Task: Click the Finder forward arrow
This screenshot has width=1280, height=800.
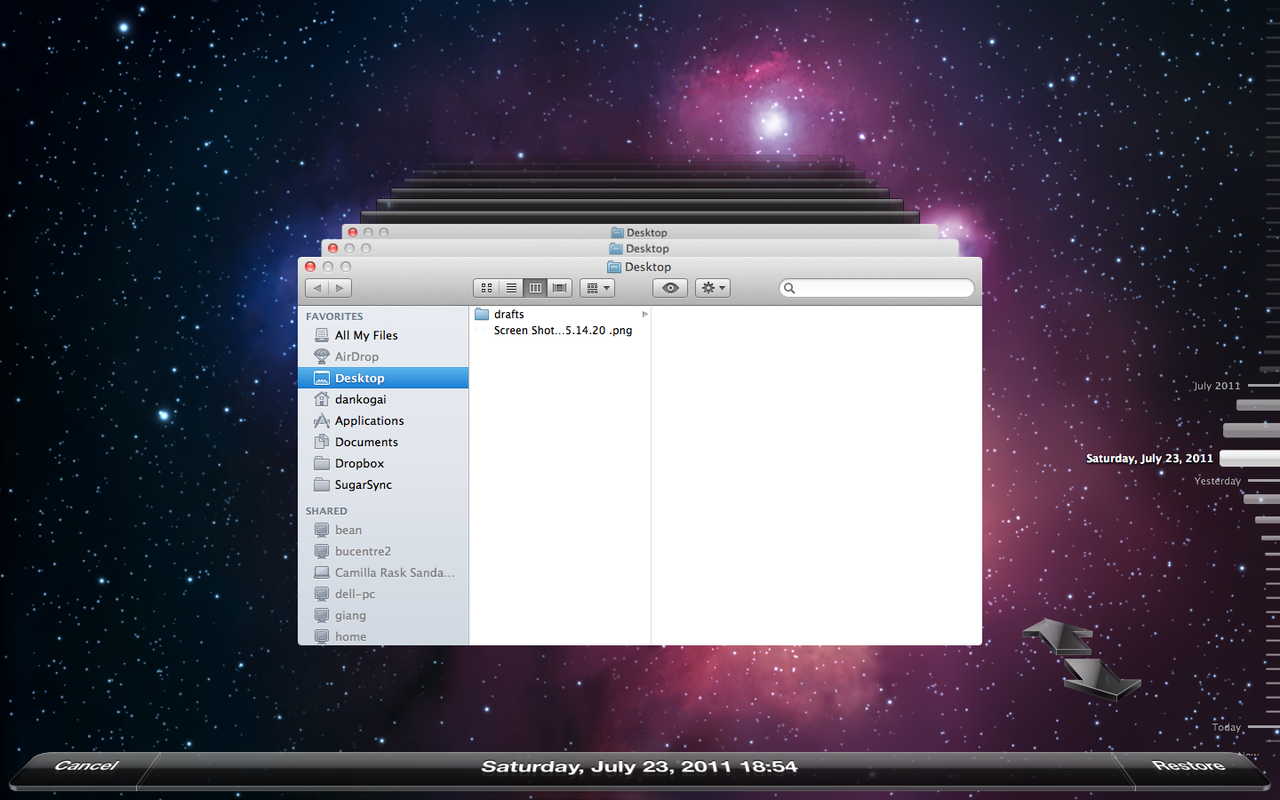Action: click(340, 288)
